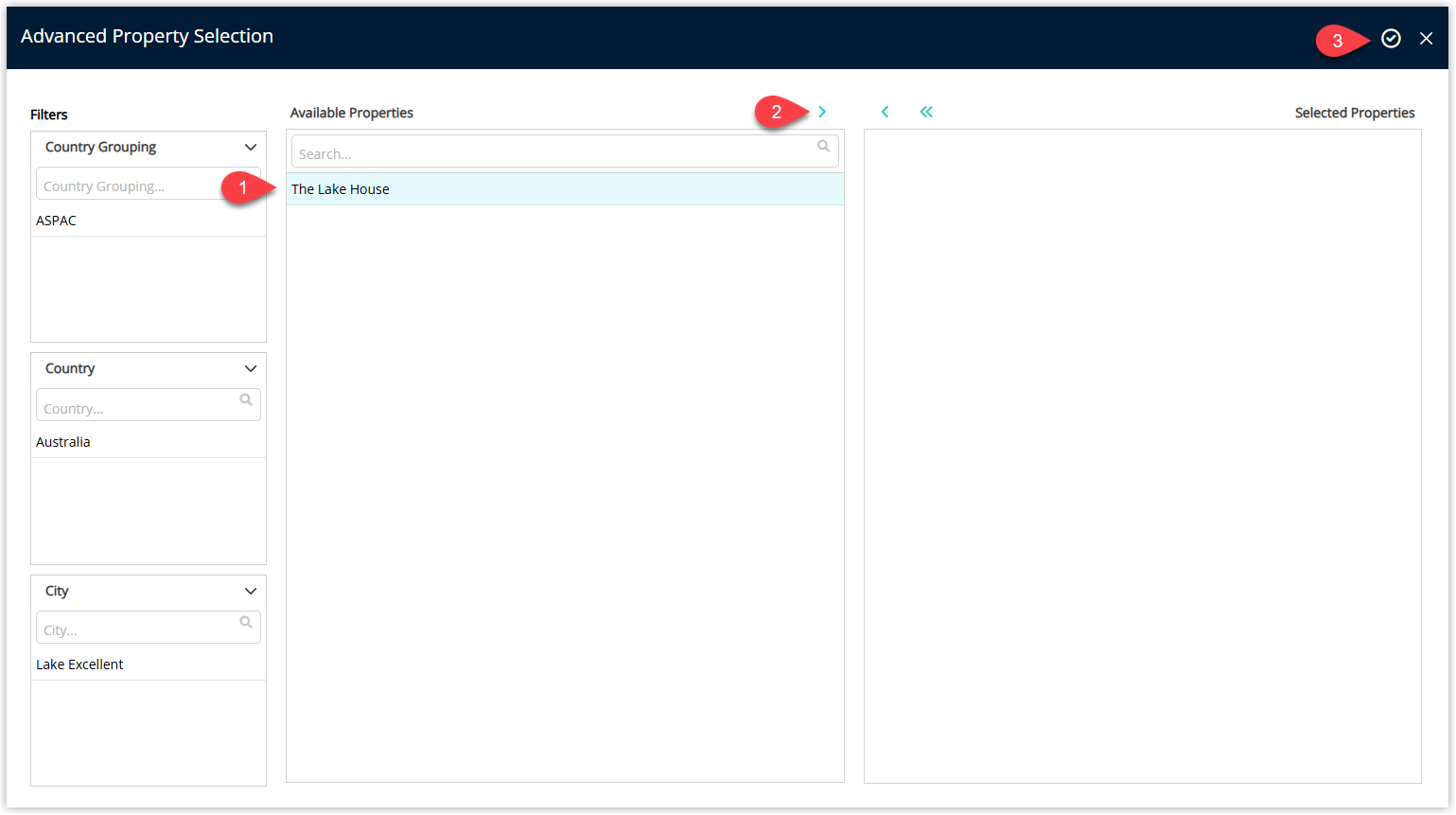Move selected property right with single arrow

pos(822,112)
